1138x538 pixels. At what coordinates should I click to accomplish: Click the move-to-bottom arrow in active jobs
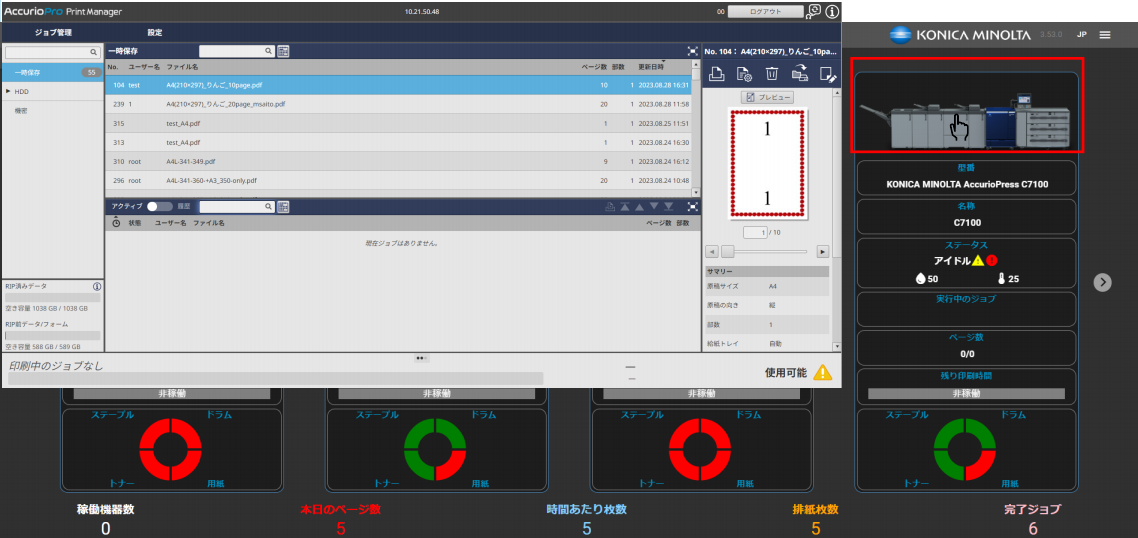pos(668,207)
